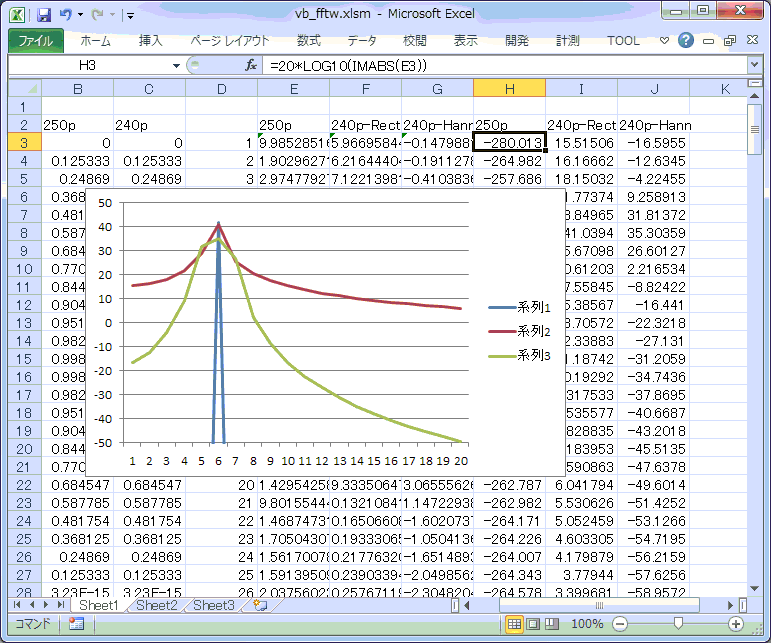771x643 pixels.
Task: Select row 22 header
Action: pos(25,485)
